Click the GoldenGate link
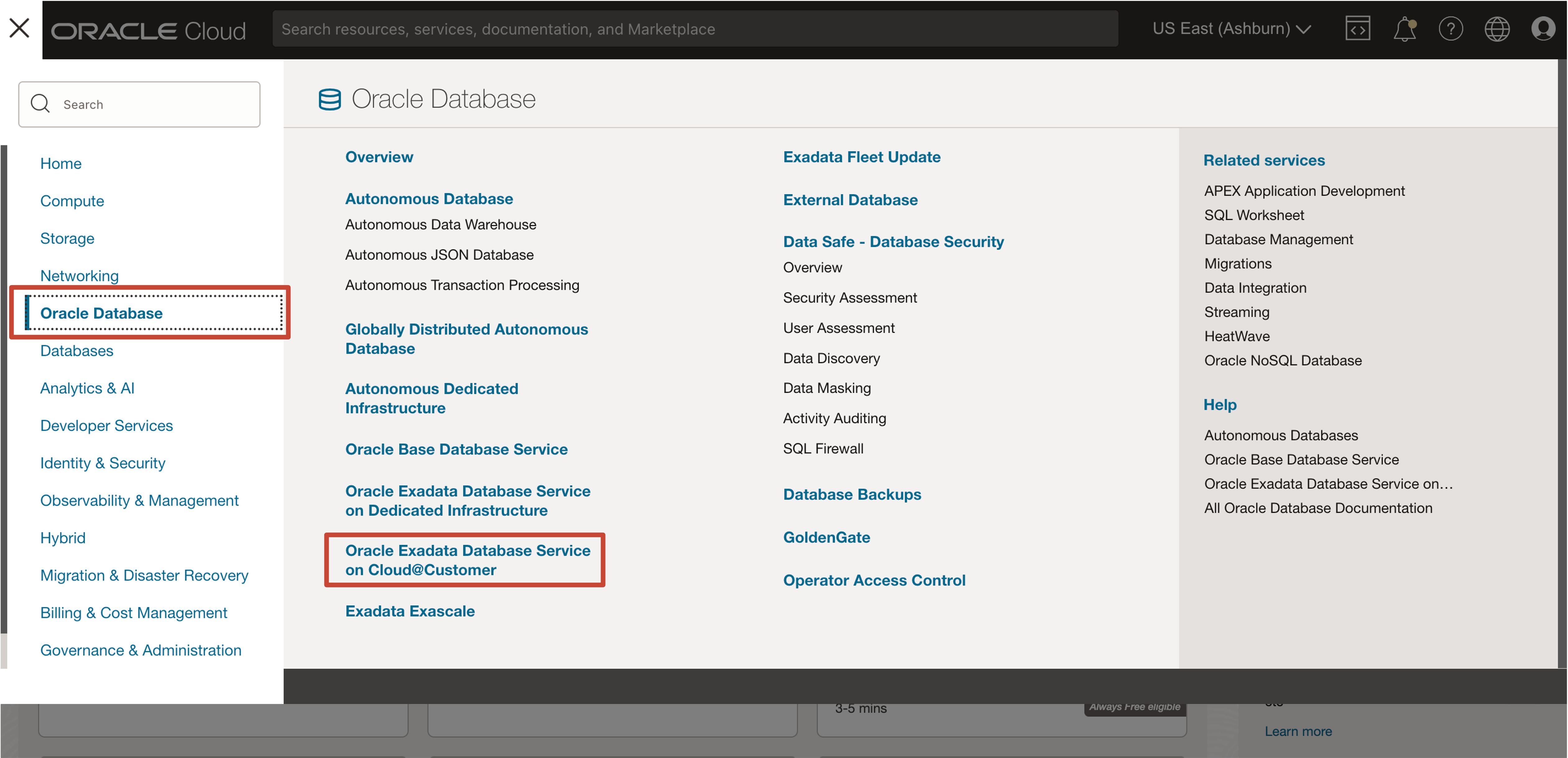Viewport: 1568px width, 758px height. [826, 537]
